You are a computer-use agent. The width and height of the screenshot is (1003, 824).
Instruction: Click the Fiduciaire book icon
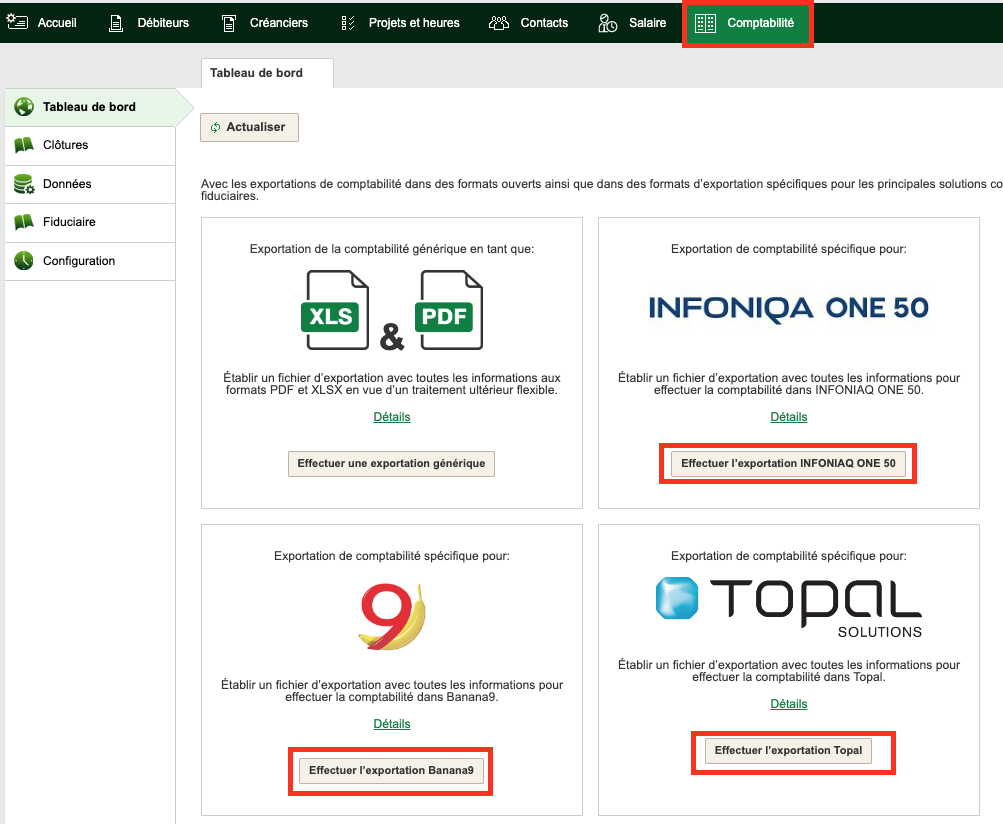click(x=24, y=222)
